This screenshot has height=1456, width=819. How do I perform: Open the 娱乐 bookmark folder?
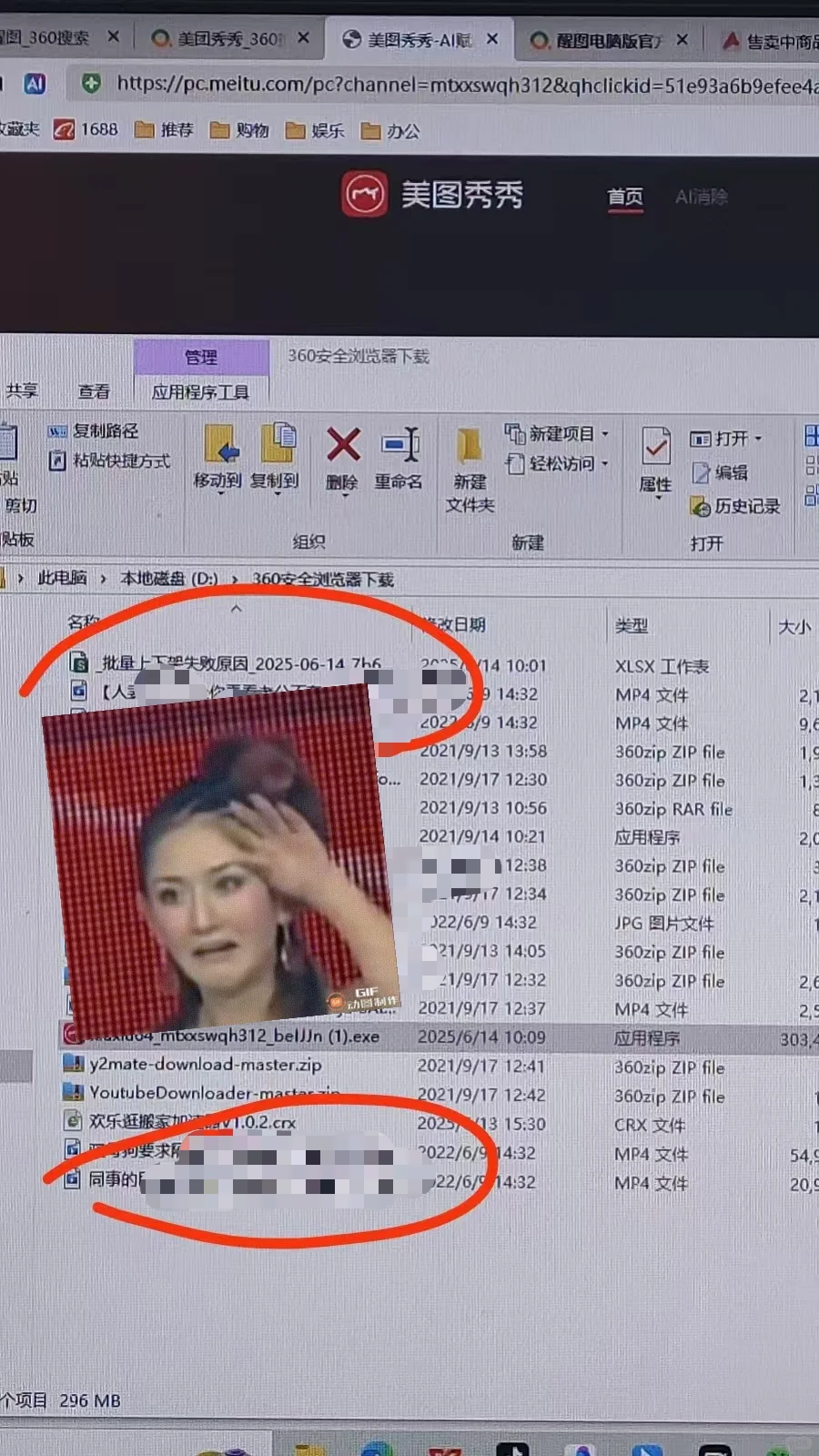coord(315,131)
